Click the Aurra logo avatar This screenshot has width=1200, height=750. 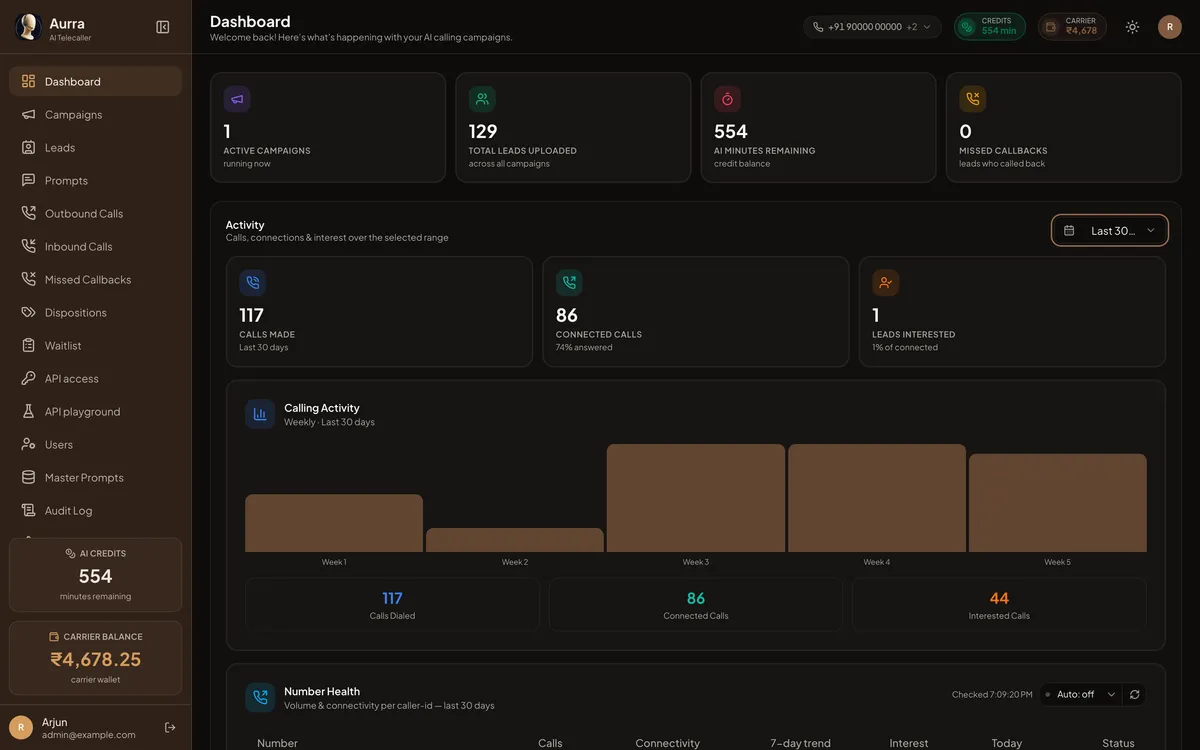click(x=27, y=27)
